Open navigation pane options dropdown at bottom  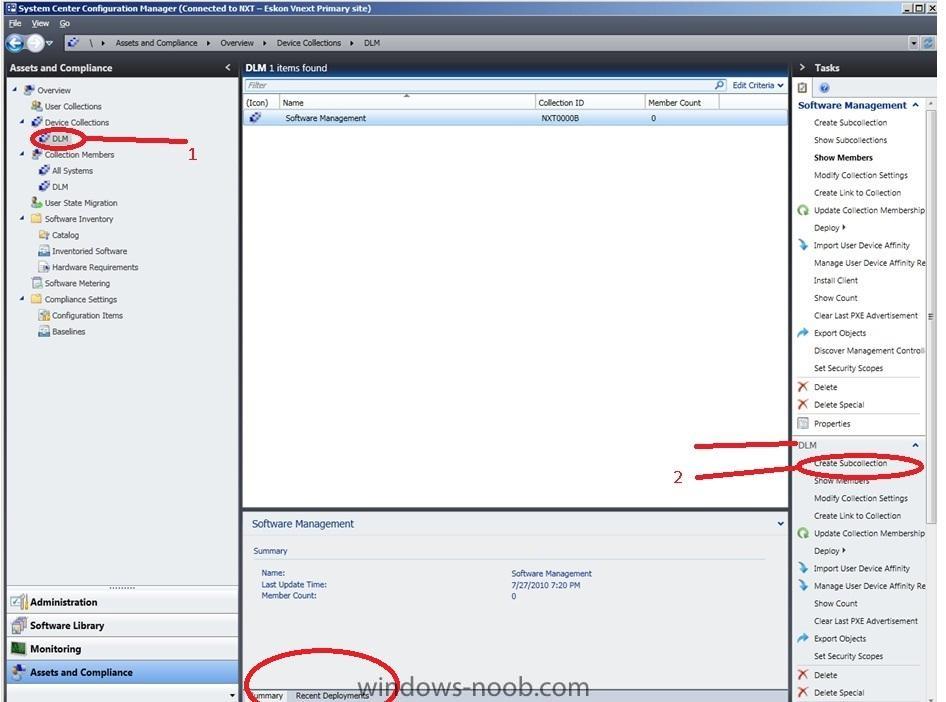[232, 695]
